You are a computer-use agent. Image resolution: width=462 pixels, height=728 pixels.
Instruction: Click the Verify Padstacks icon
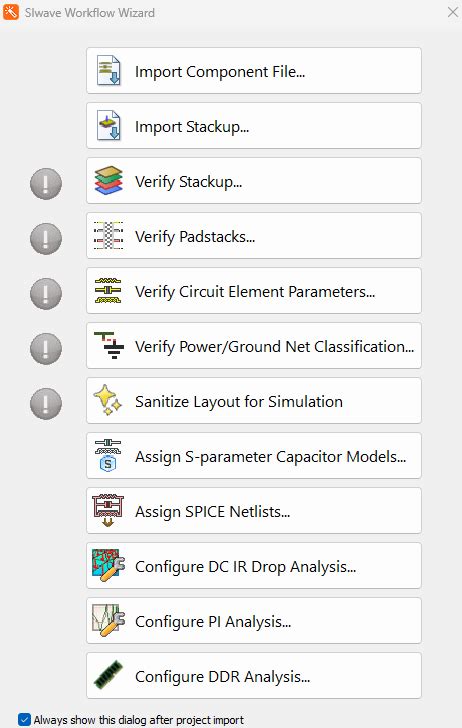pos(108,235)
